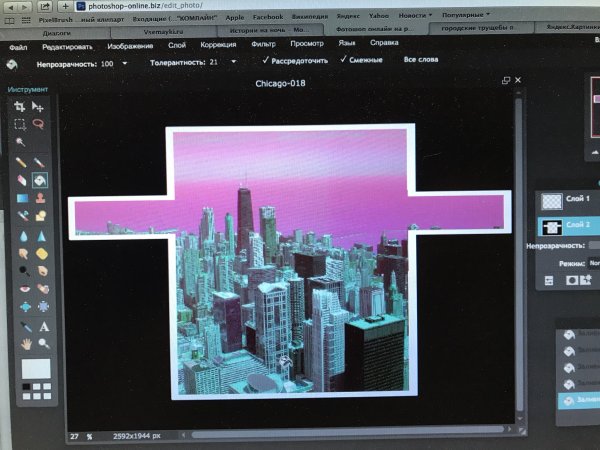600x450 pixels.
Task: Open the Фильтр menu
Action: 264,43
